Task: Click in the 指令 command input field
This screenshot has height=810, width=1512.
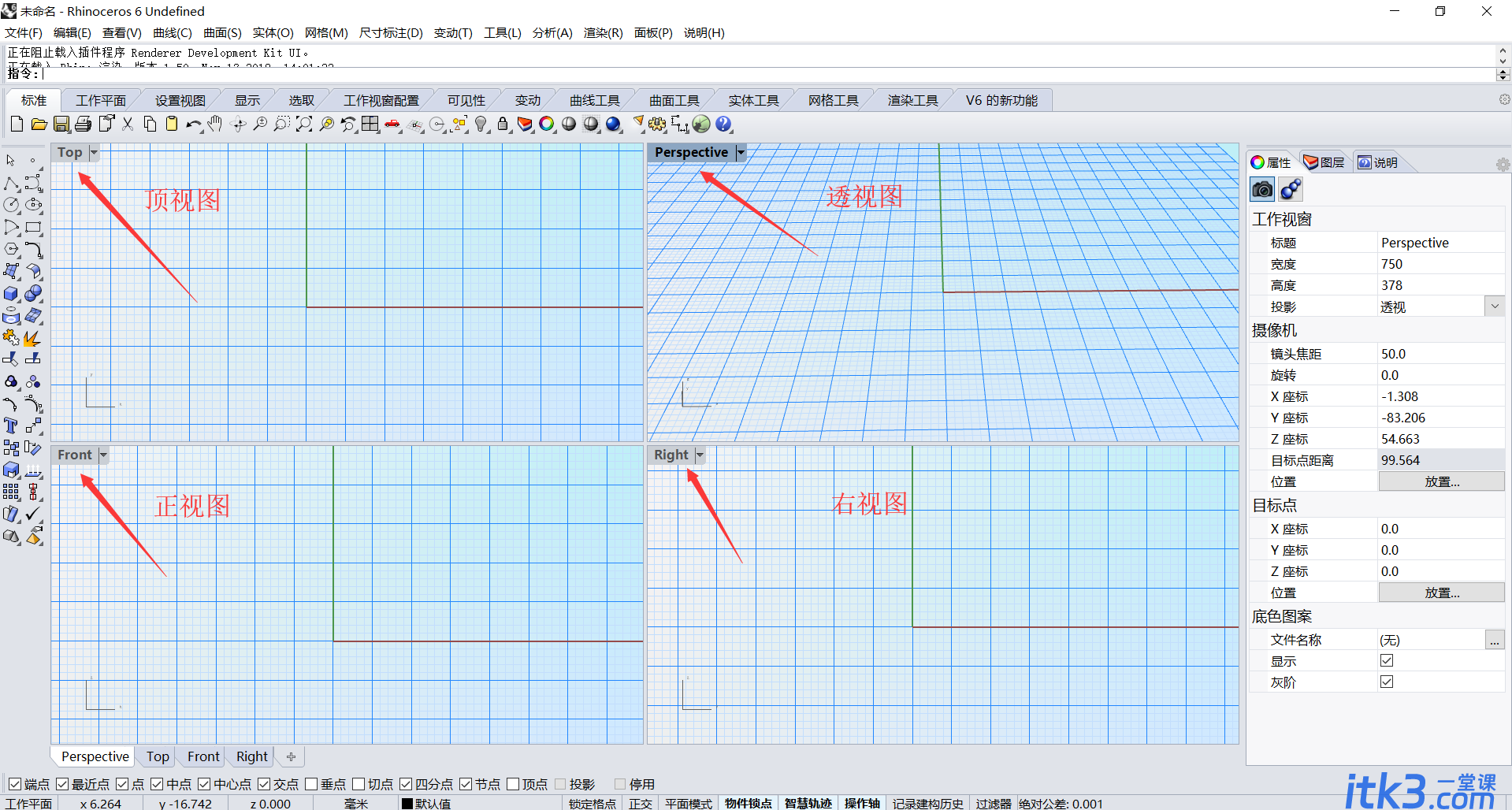Action: click(768, 73)
